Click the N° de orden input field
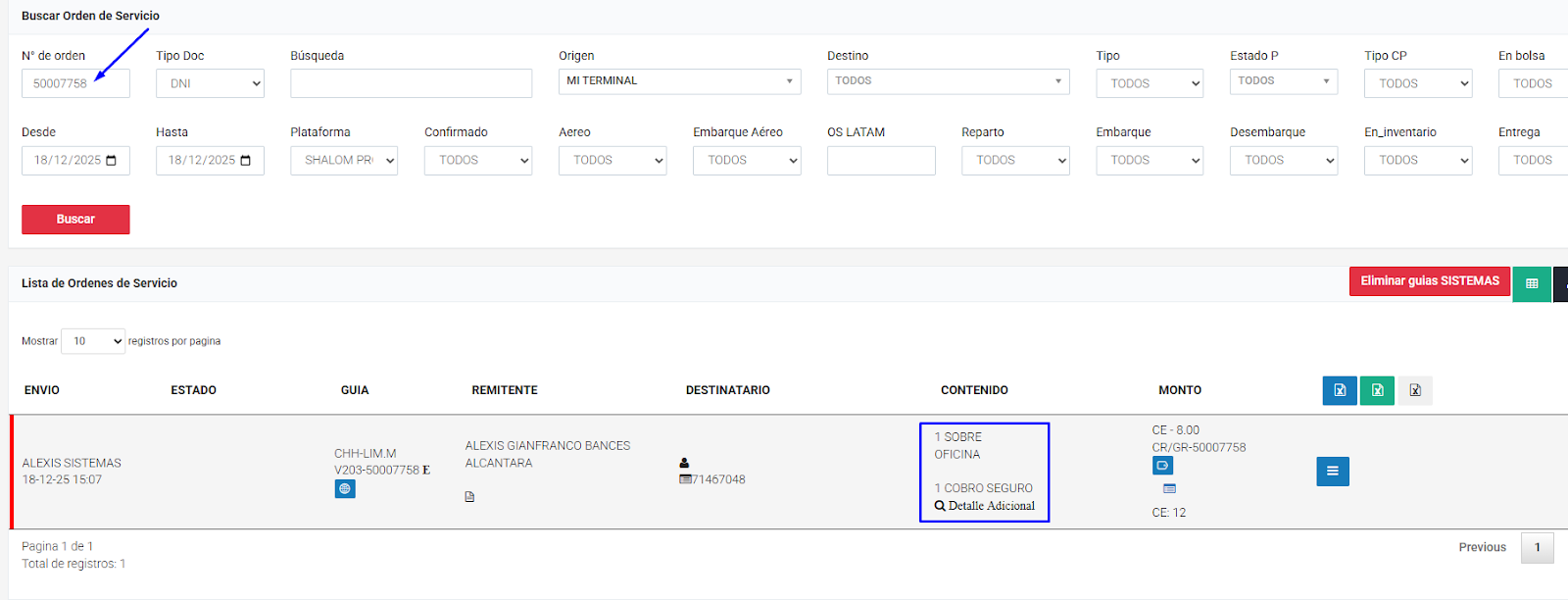The height and width of the screenshot is (600, 1568). (x=75, y=83)
